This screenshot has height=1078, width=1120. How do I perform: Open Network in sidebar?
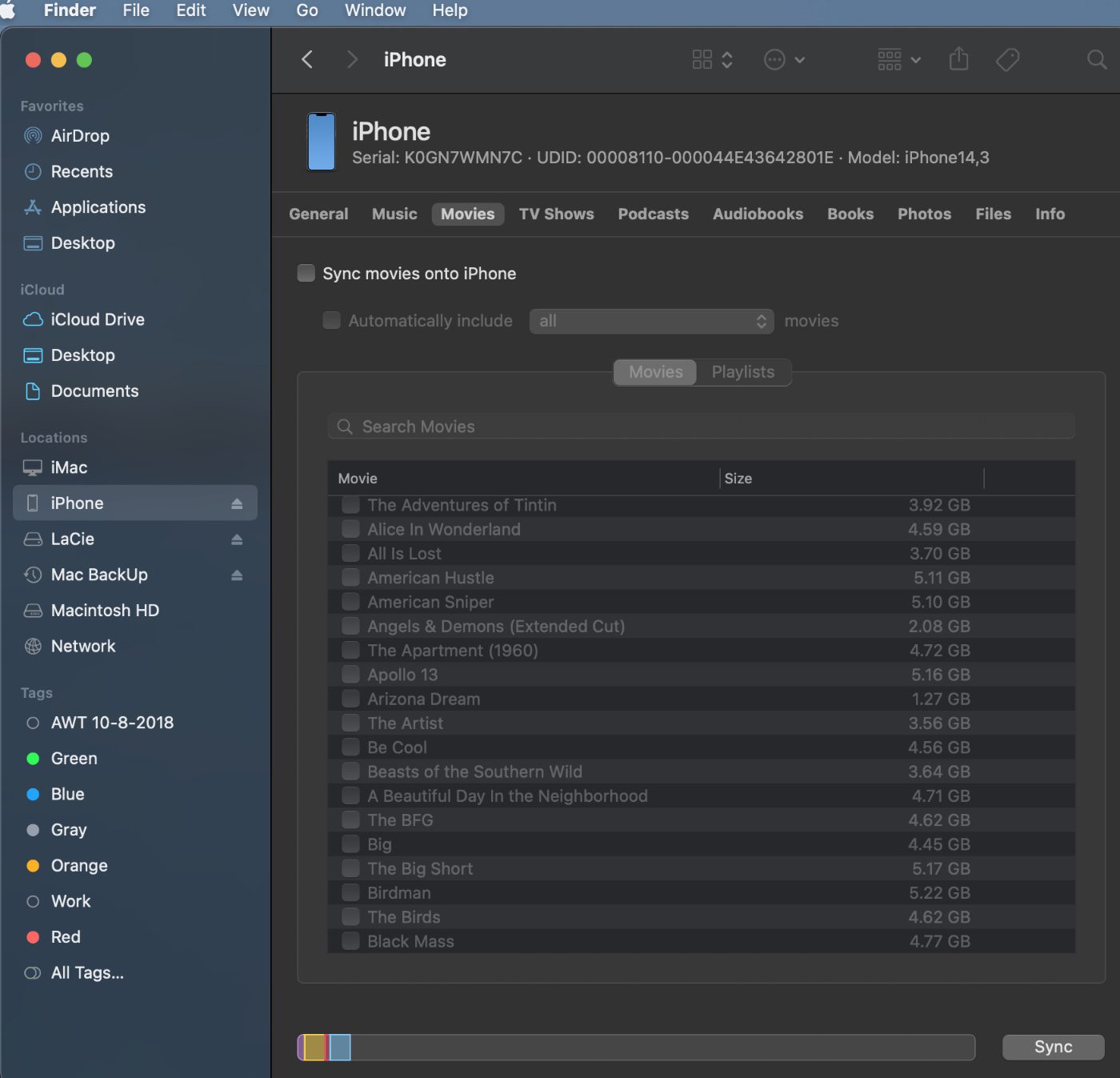point(83,646)
